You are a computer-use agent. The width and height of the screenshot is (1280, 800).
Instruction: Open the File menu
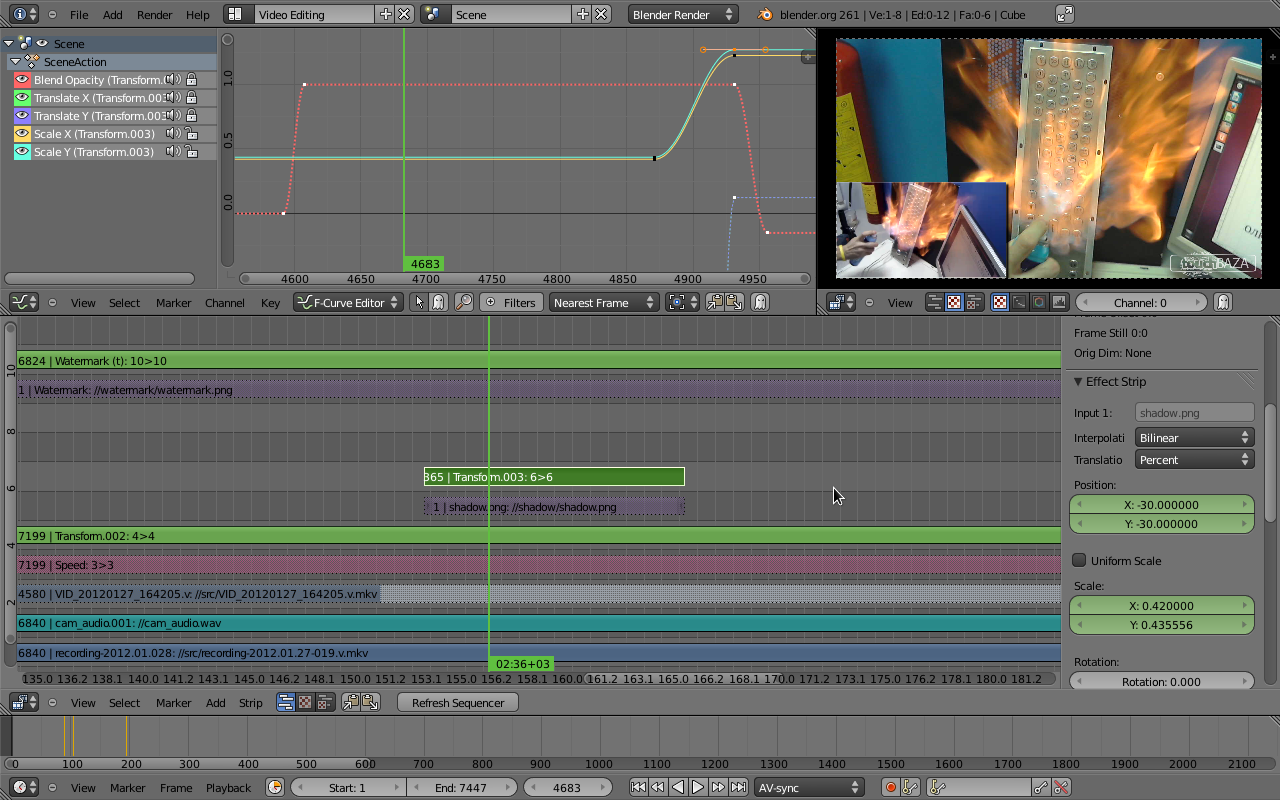(x=79, y=15)
